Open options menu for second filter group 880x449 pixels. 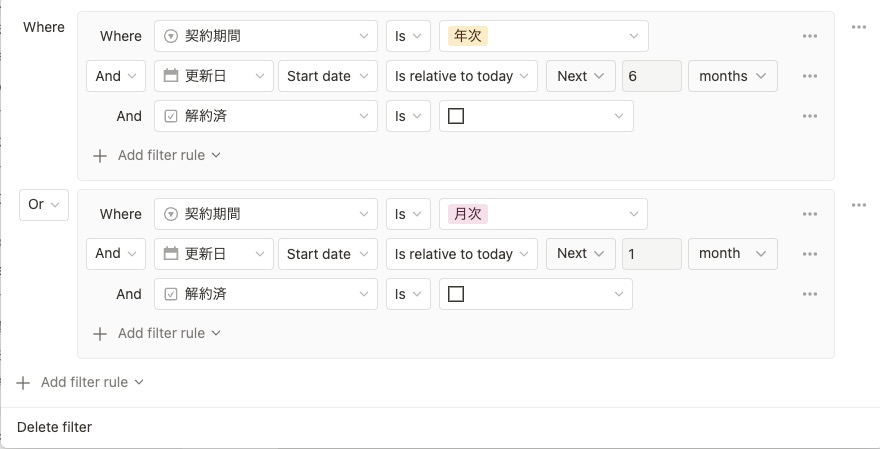[x=858, y=205]
